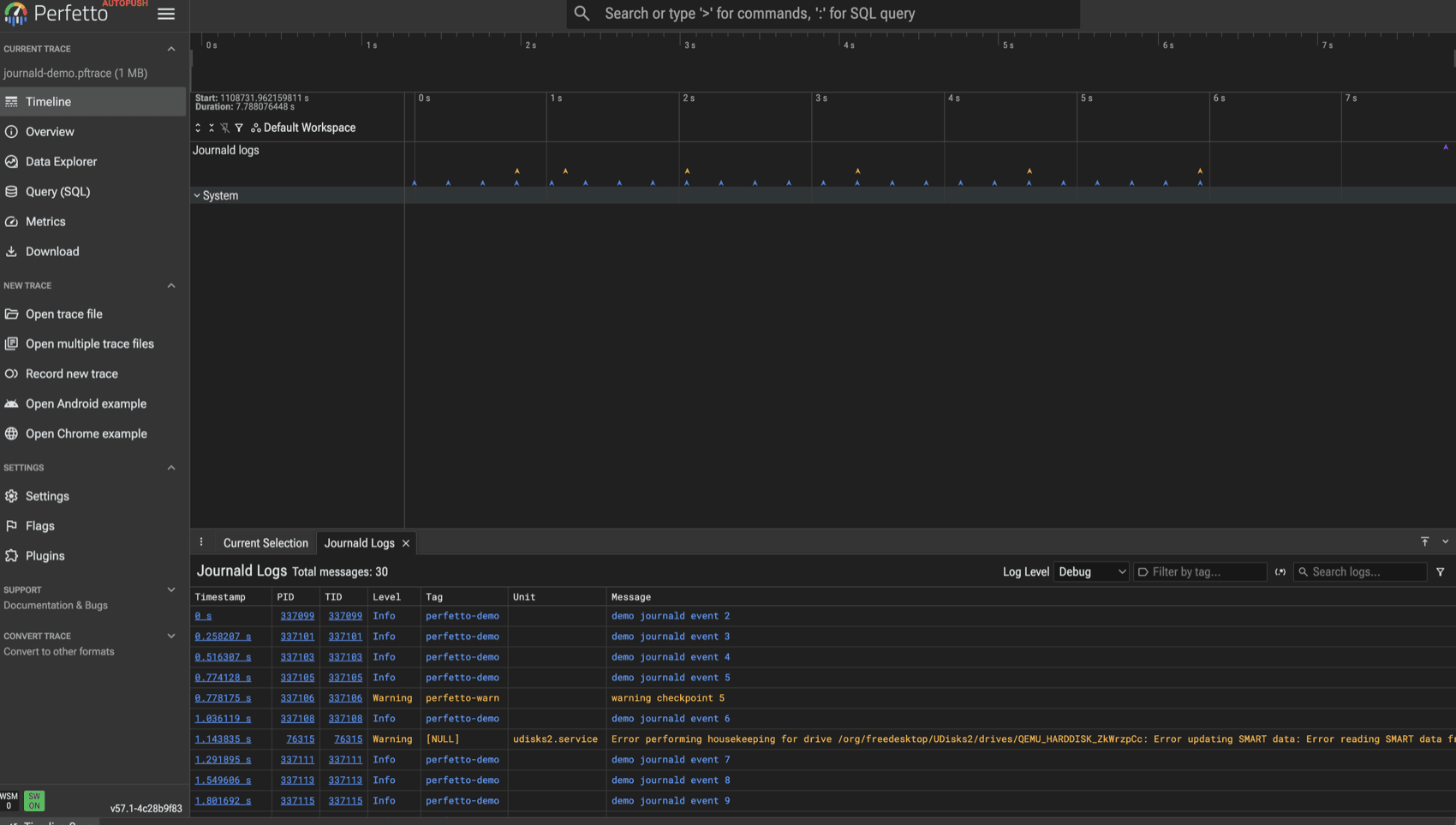This screenshot has width=1456, height=825.
Task: Open the bottom drawer three-dot menu
Action: tap(201, 542)
